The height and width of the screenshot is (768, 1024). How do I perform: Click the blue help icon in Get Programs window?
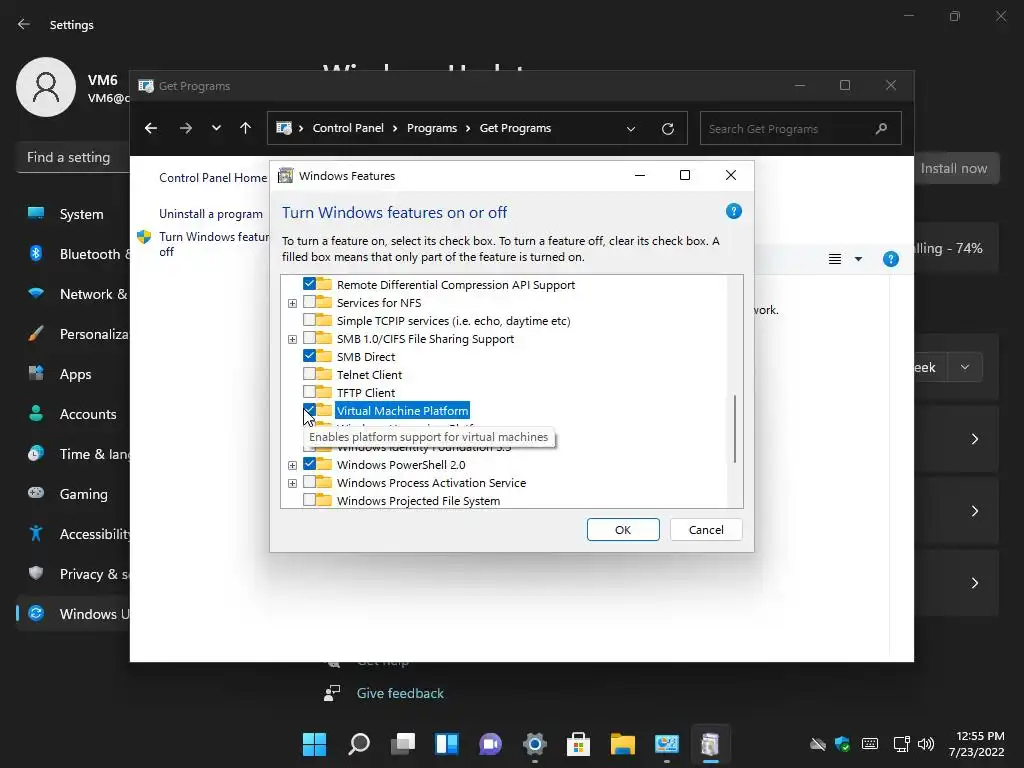[891, 259]
